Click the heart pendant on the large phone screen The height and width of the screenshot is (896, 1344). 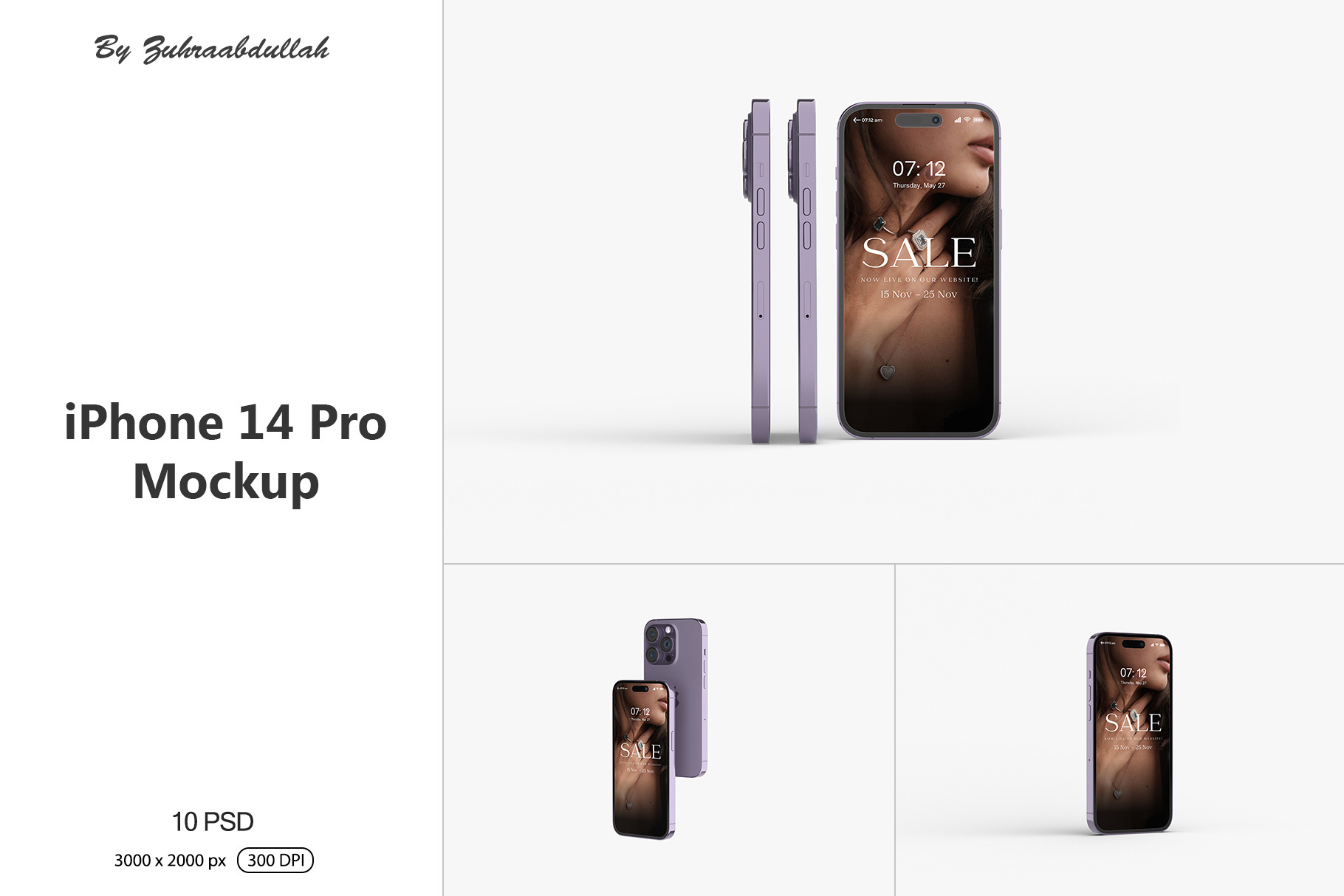(888, 371)
